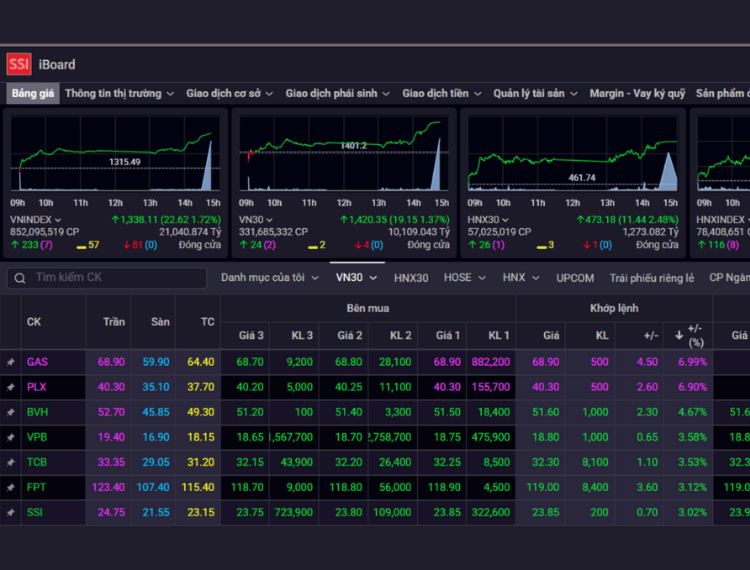This screenshot has width=750, height=570.
Task: Open SSI stock symbol in table
Action: click(x=34, y=513)
